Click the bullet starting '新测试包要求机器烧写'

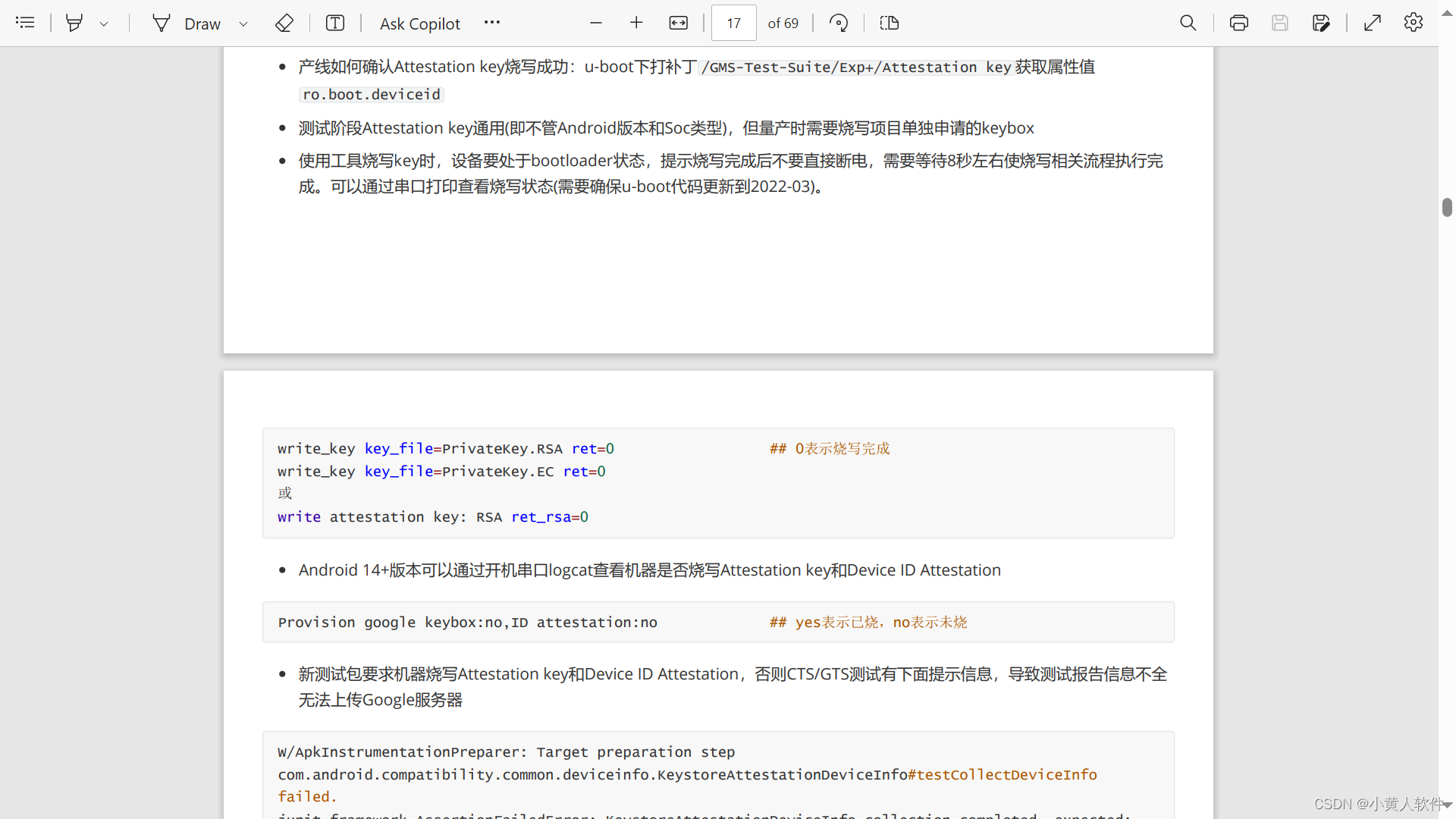pos(733,686)
